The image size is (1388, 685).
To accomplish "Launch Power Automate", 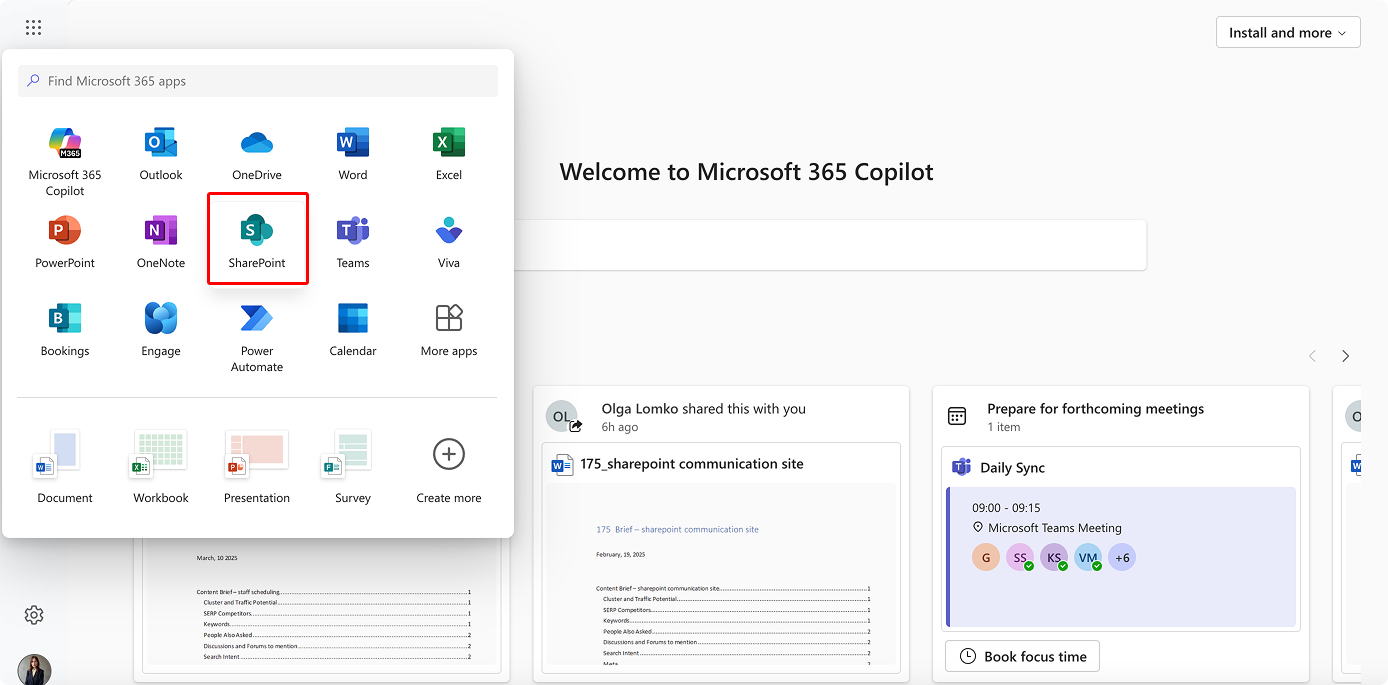I will 256,326.
